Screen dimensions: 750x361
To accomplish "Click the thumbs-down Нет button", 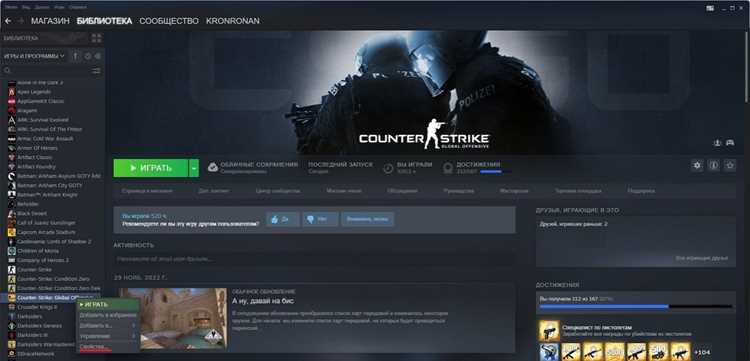I will coord(320,219).
